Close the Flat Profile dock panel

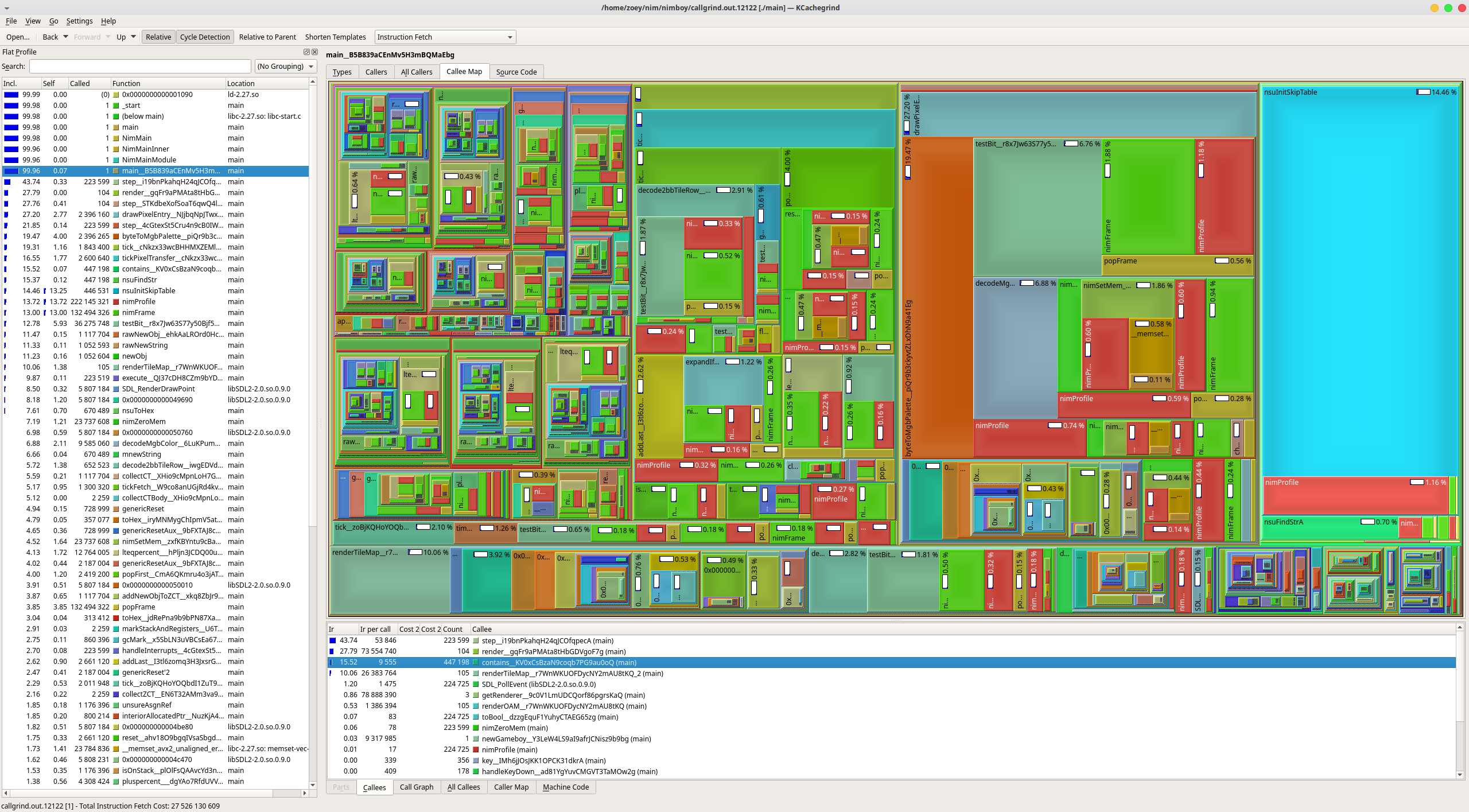tap(314, 52)
